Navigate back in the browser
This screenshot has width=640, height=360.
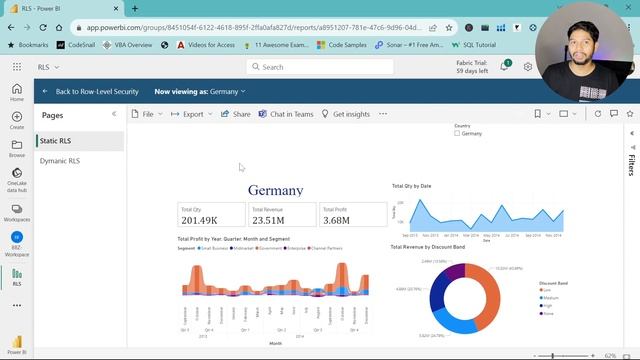tap(11, 28)
